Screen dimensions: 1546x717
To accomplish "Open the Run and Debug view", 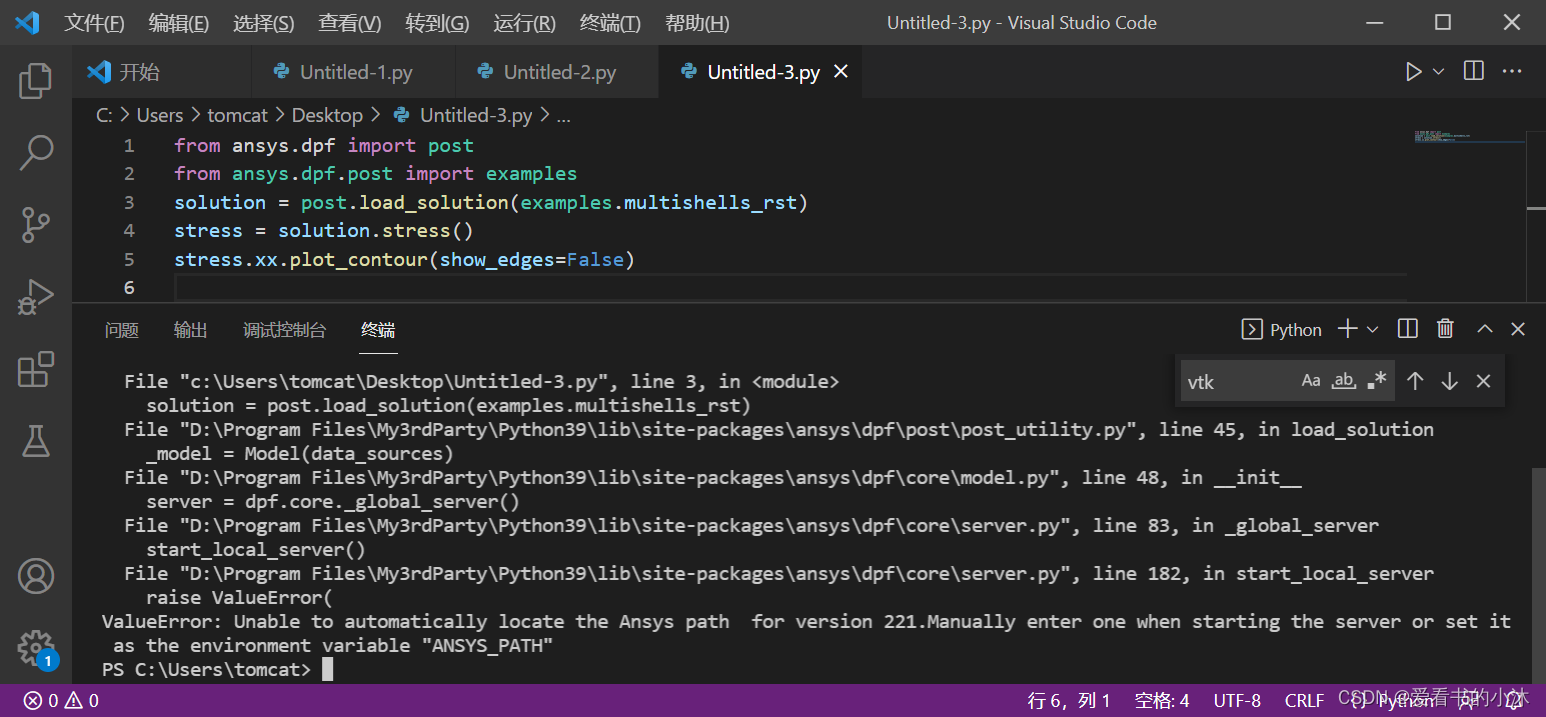I will (36, 297).
